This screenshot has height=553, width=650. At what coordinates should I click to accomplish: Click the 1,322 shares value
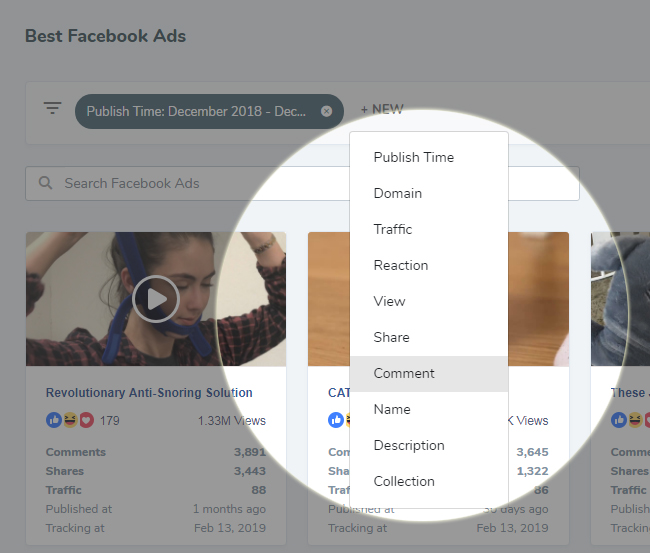pos(532,471)
